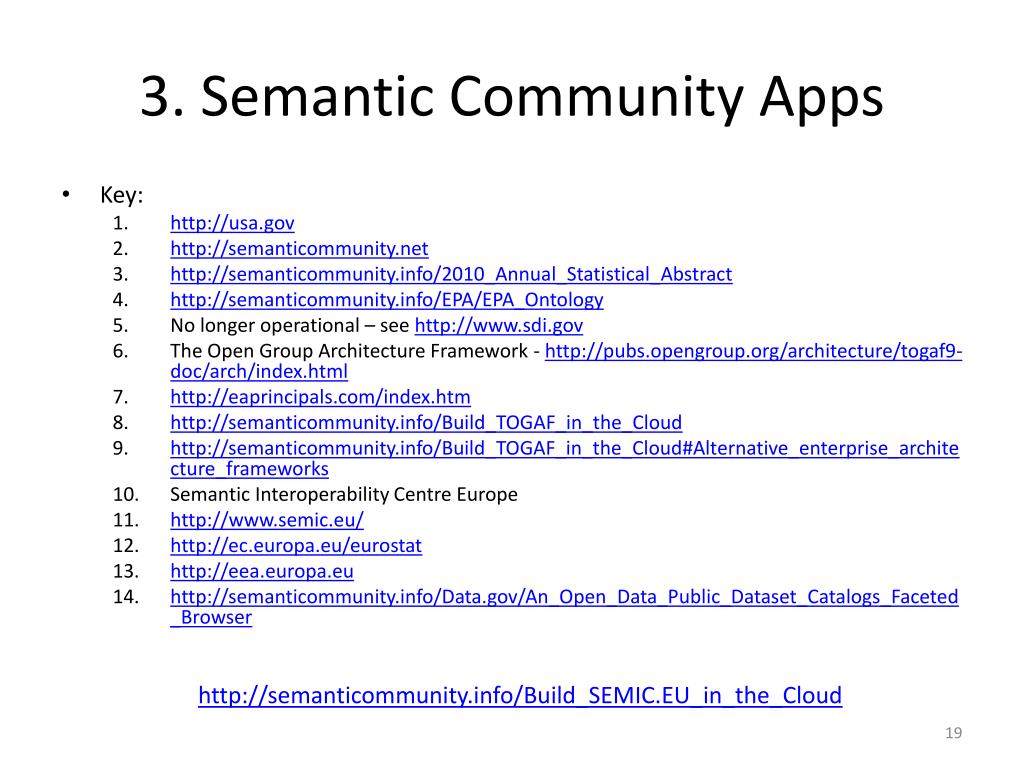Click 'The Open Group Architecture Framework' text

[x=349, y=351]
